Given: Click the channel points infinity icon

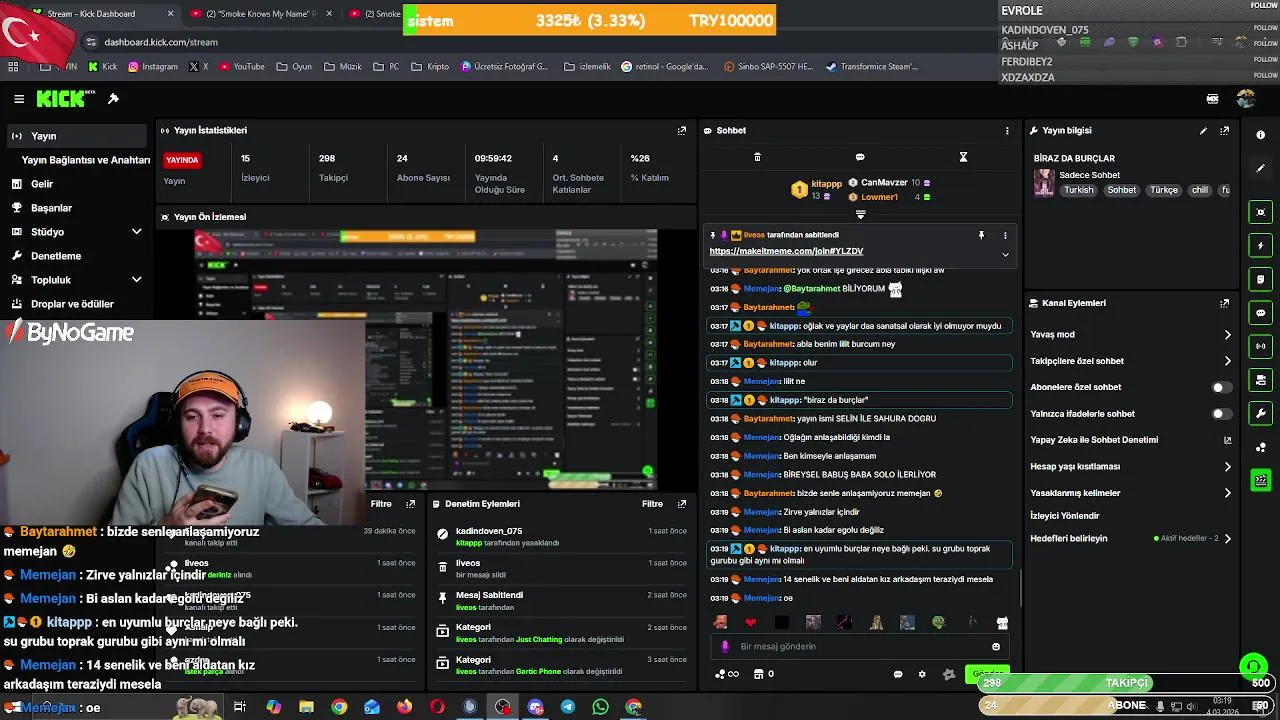Looking at the screenshot, I should click(x=727, y=674).
